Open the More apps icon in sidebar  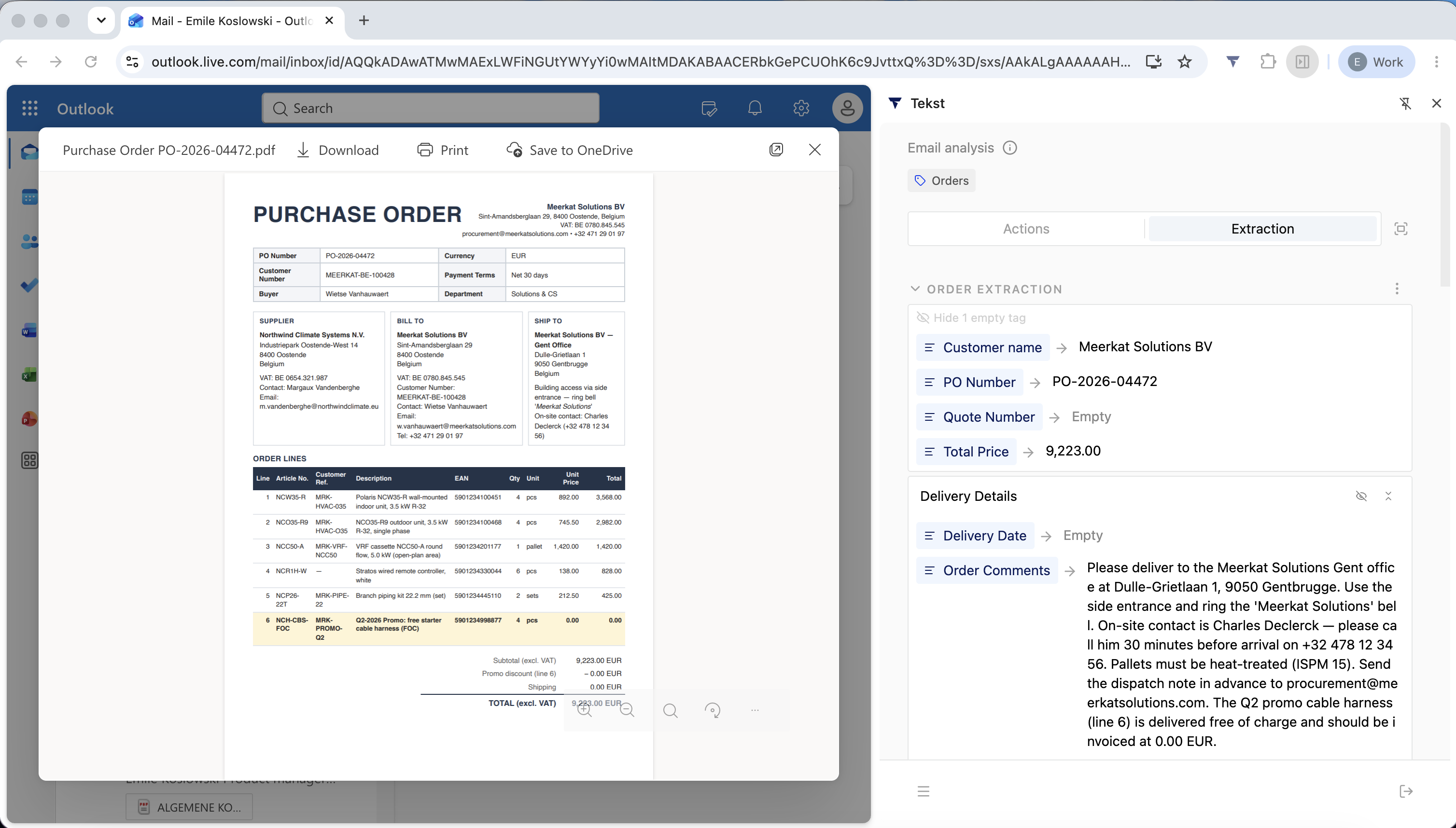29,461
